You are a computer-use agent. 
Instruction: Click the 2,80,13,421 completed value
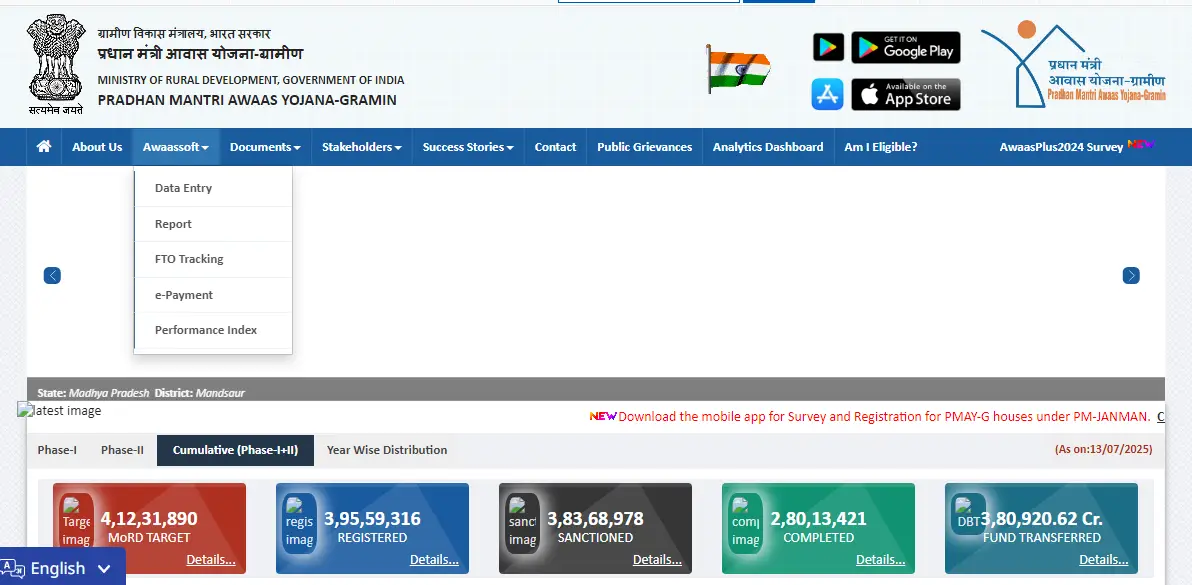819,519
